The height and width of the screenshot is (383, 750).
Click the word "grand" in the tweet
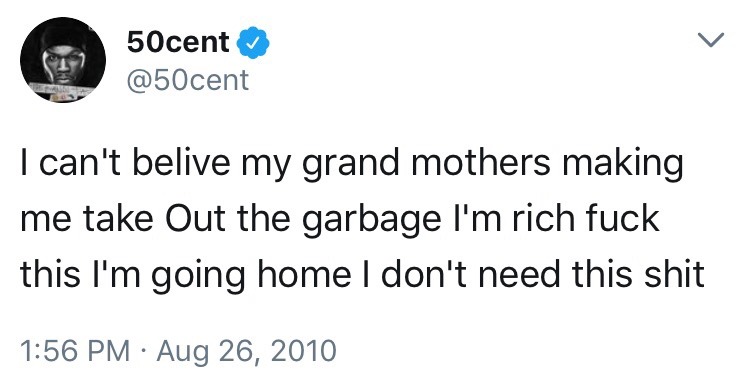click(352, 165)
